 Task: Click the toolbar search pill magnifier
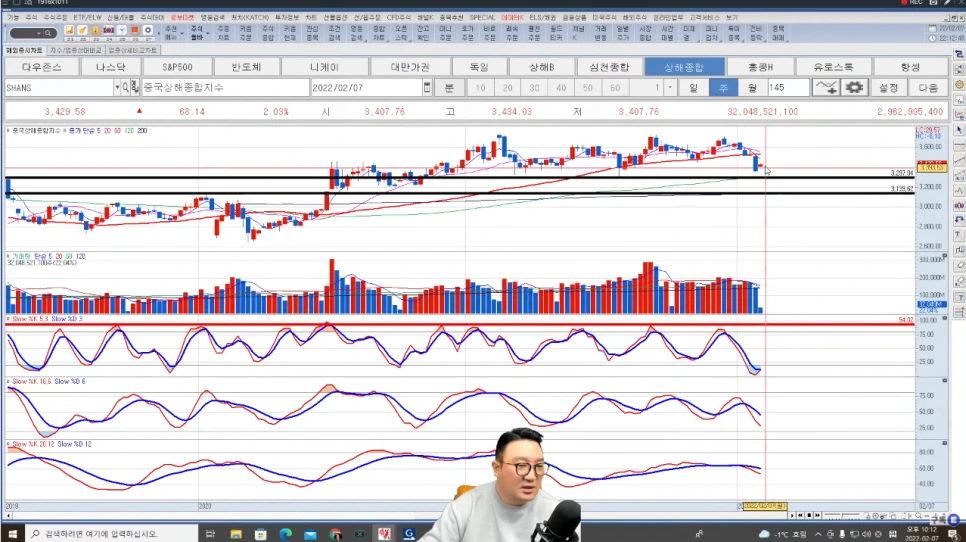[48, 33]
